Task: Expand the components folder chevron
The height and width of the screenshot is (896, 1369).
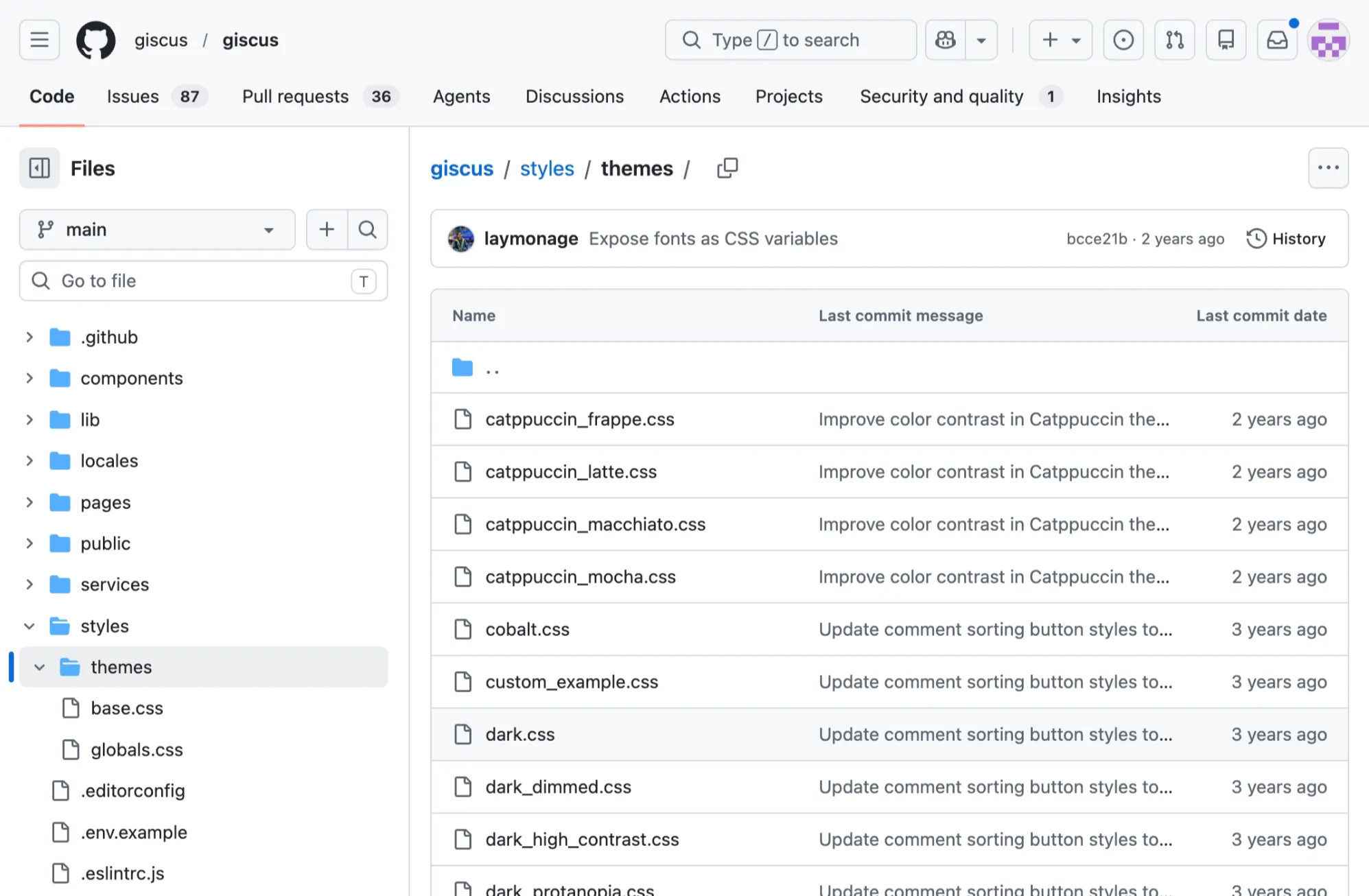Action: [30, 378]
